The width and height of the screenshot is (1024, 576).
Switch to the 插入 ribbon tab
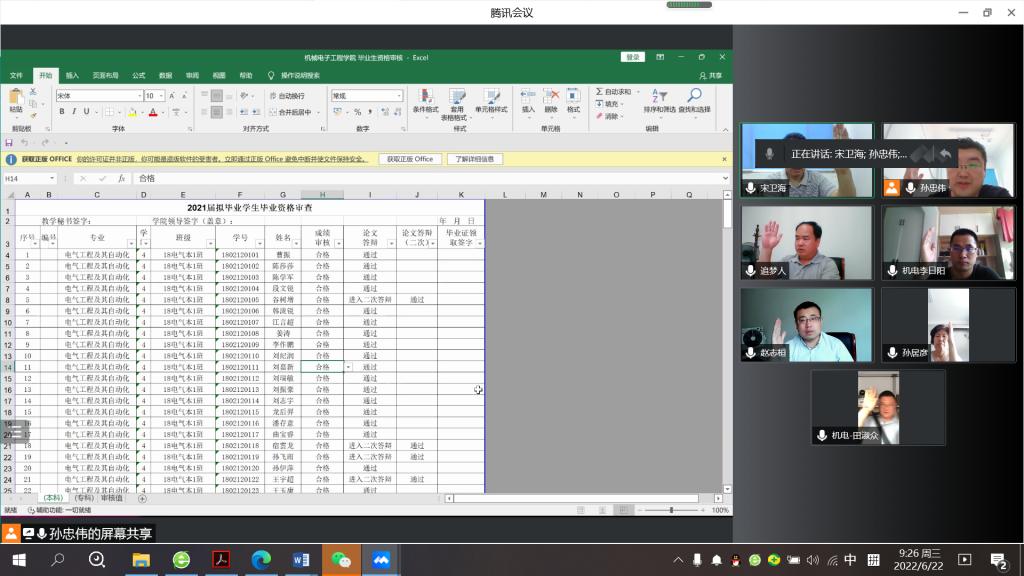point(72,75)
